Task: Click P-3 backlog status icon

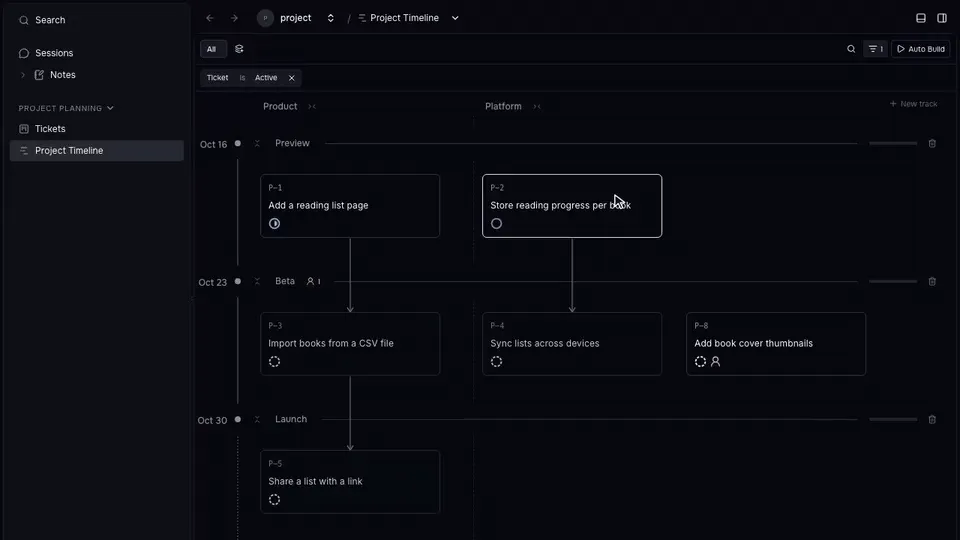Action: click(274, 362)
